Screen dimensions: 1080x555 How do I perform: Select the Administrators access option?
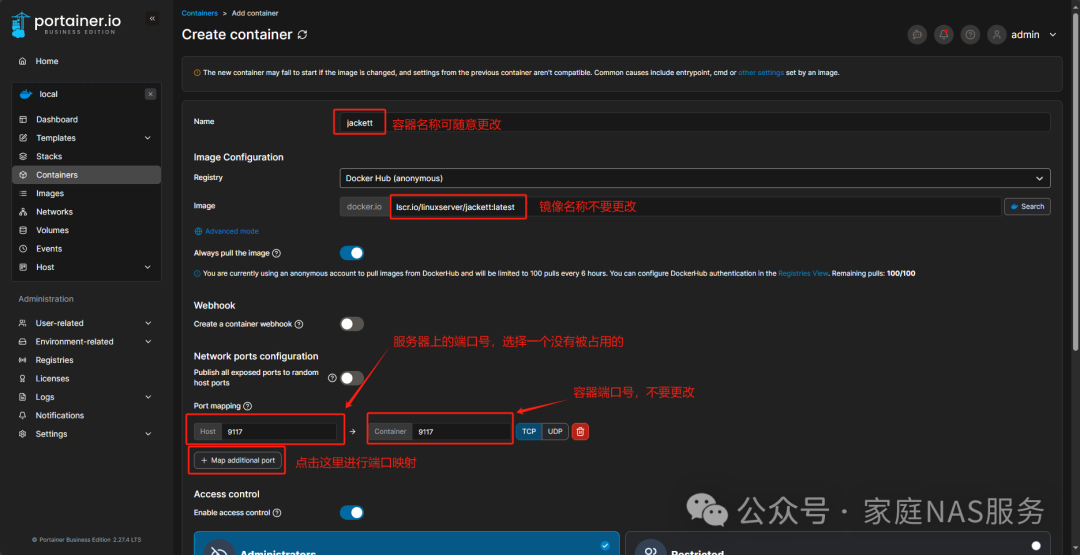coord(406,543)
